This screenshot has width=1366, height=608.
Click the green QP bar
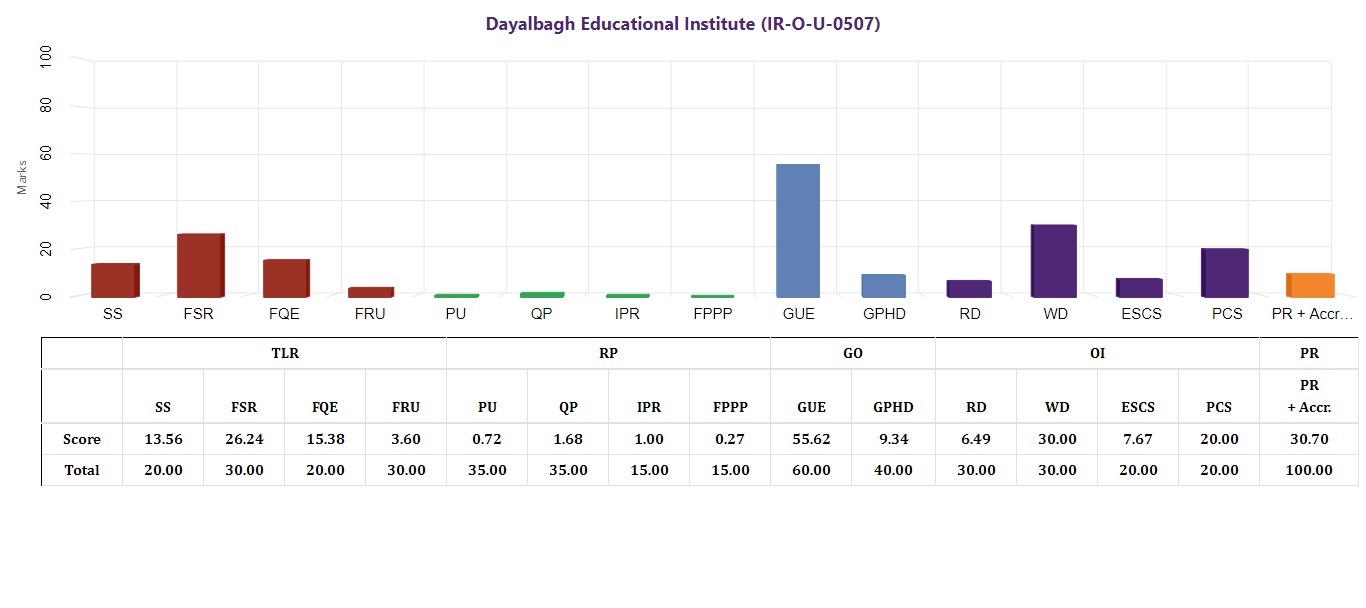(542, 295)
